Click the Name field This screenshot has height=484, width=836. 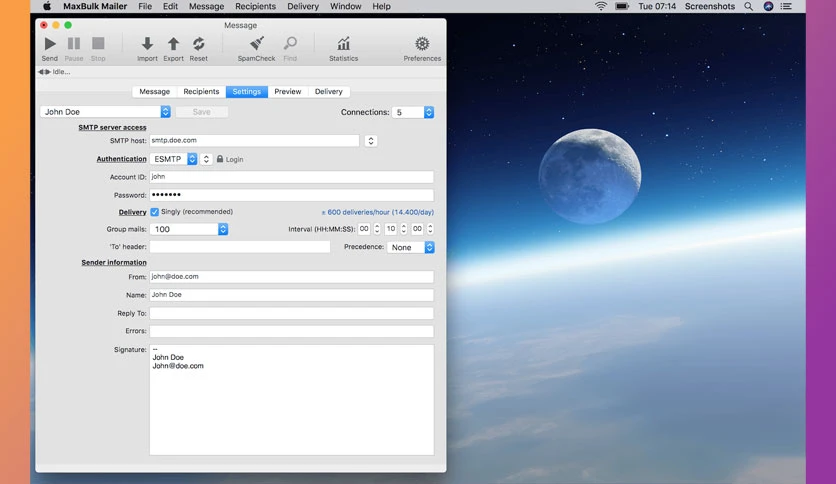pyautogui.click(x=292, y=295)
